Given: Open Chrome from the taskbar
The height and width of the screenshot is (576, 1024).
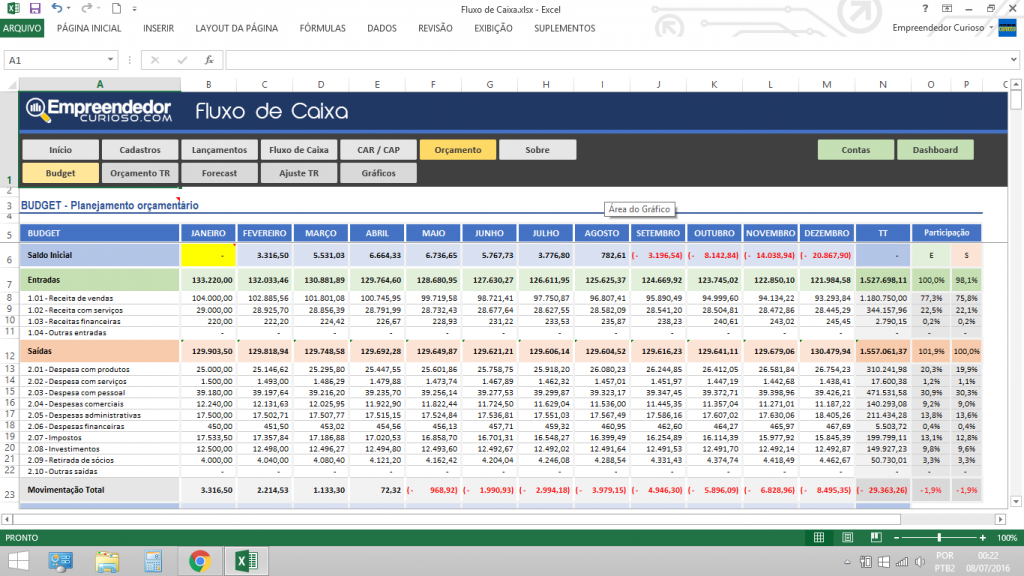Looking at the screenshot, I should pos(199,561).
